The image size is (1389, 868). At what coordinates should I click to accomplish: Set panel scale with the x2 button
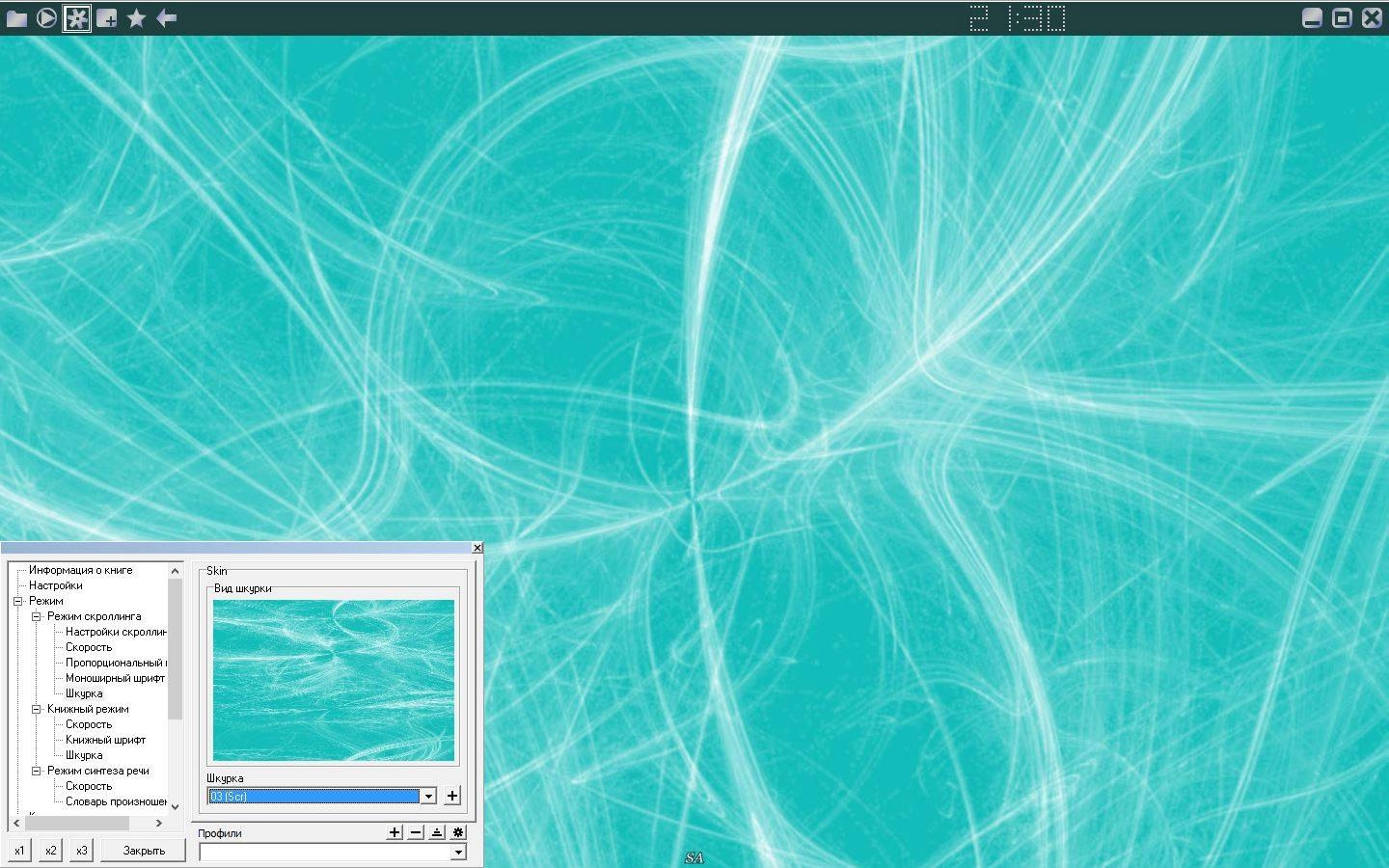pyautogui.click(x=50, y=851)
